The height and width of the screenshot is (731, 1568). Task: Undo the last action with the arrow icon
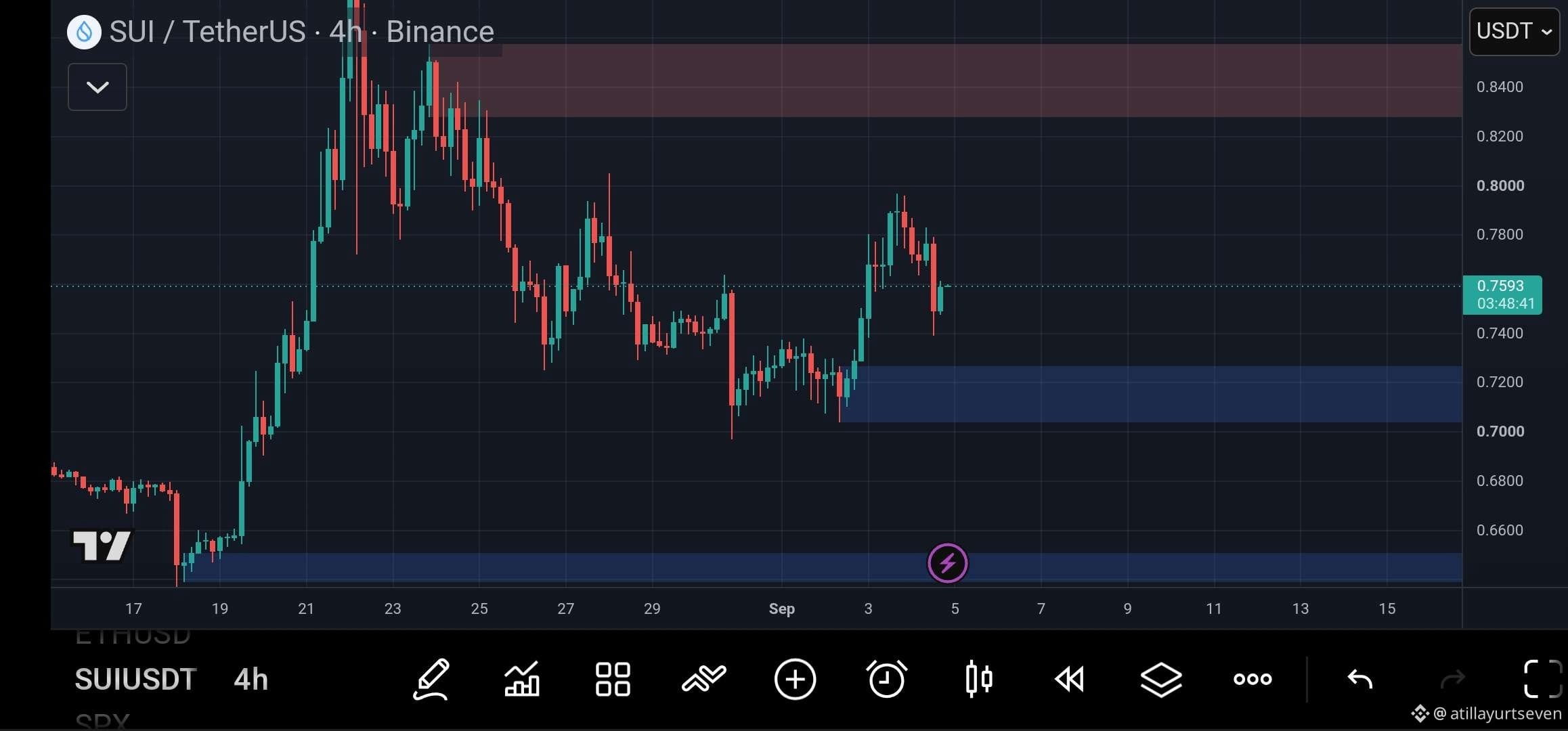pyautogui.click(x=1359, y=679)
